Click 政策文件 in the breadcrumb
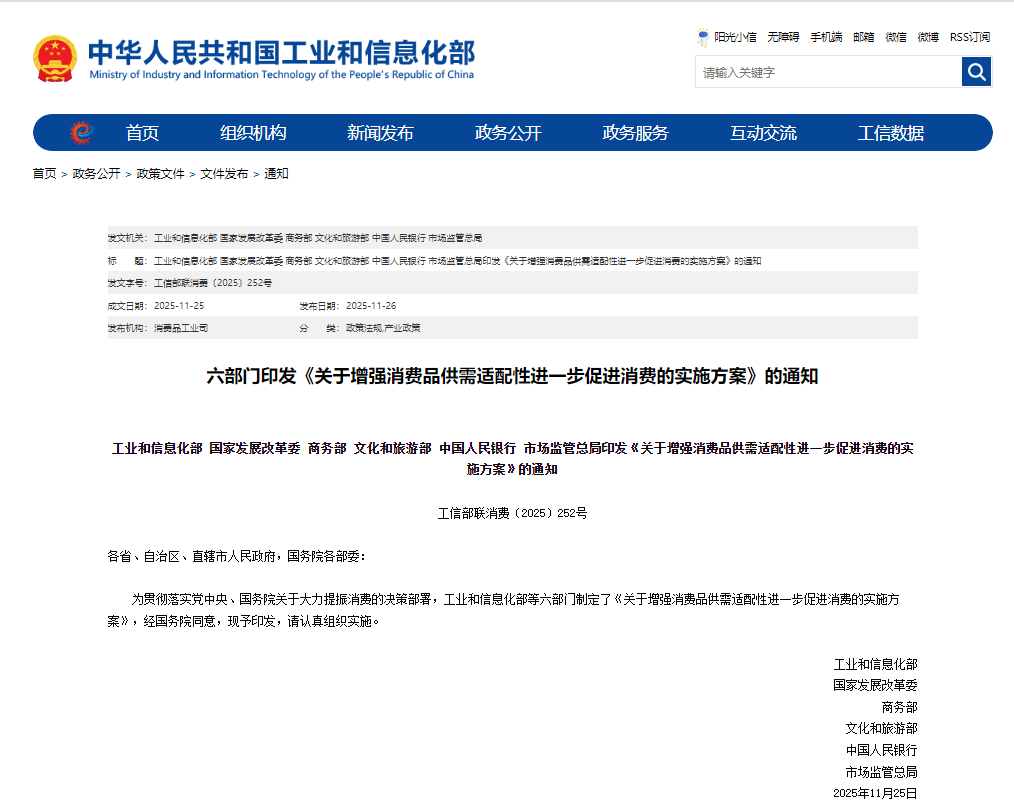The image size is (1014, 810). (x=161, y=174)
